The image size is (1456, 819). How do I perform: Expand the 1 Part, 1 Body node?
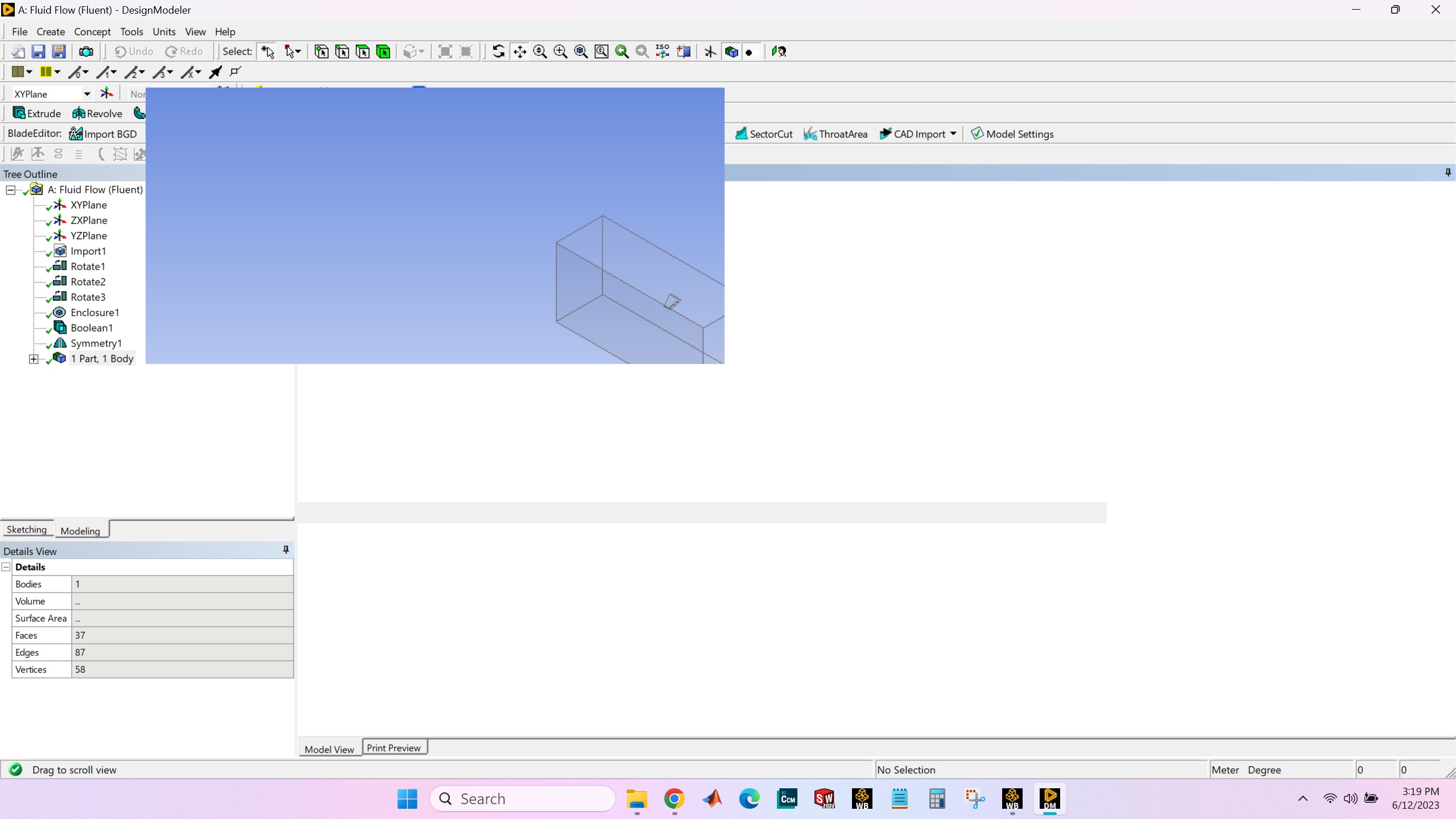tap(34, 359)
